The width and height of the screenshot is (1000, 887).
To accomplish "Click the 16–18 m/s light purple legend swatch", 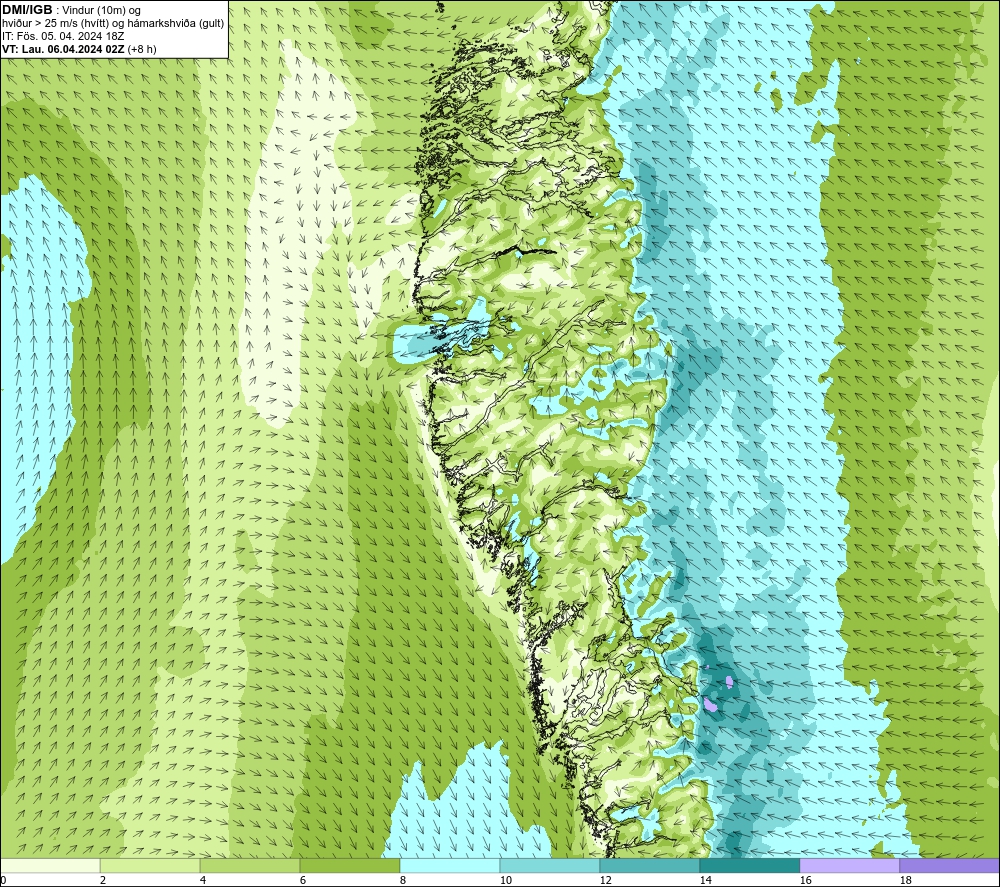I will point(849,866).
